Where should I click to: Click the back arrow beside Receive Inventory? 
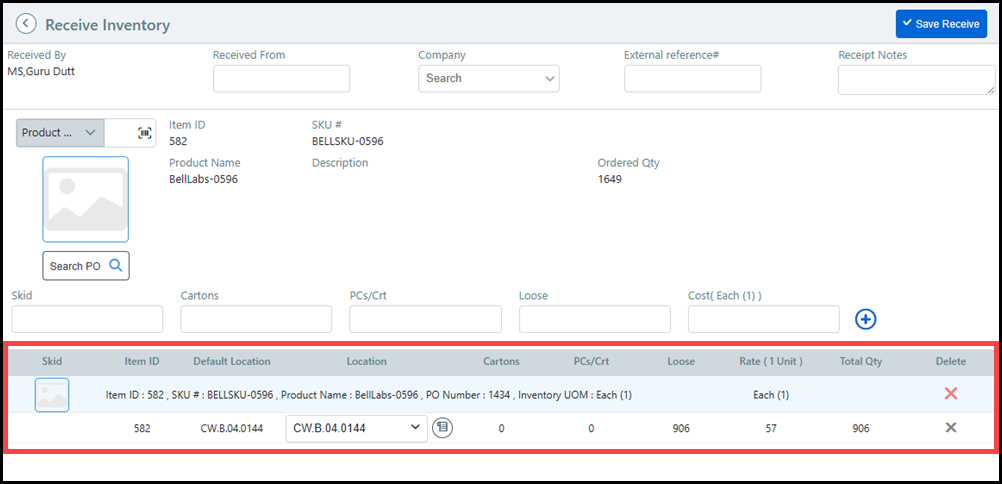26,25
